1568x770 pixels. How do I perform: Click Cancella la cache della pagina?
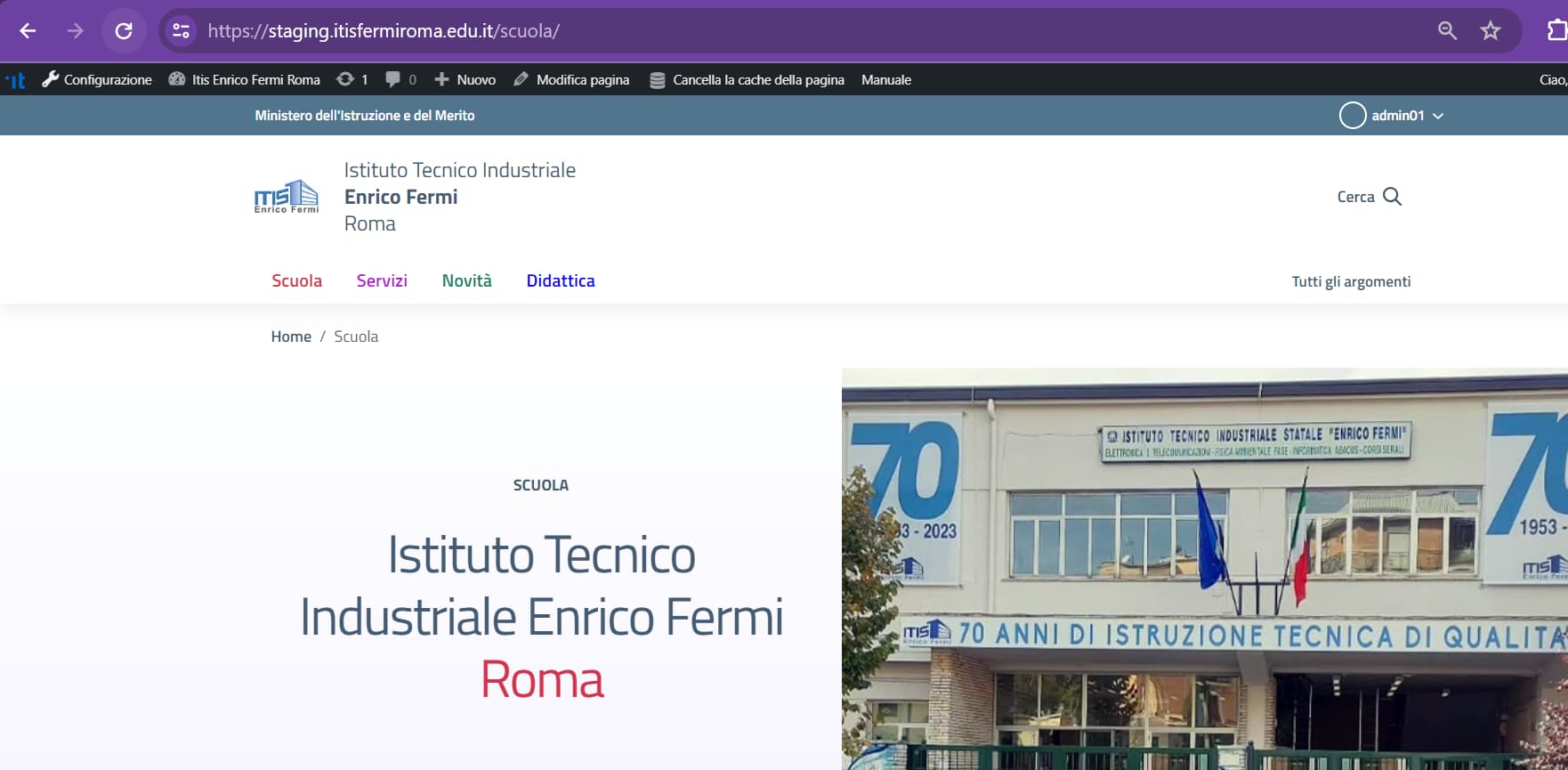747,80
